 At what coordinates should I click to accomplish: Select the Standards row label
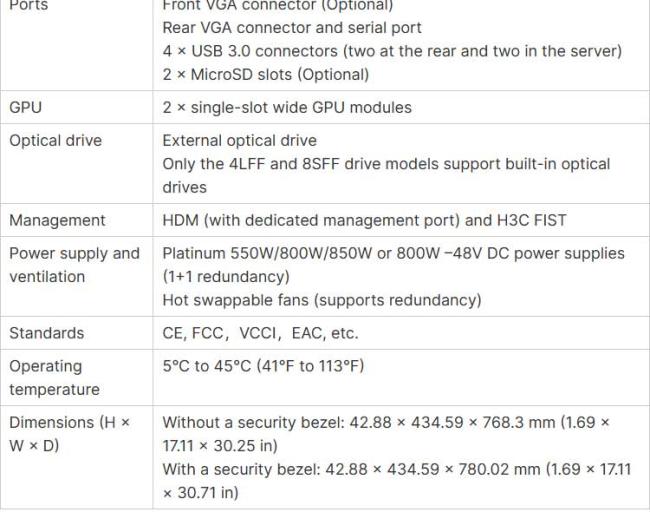coord(46,333)
